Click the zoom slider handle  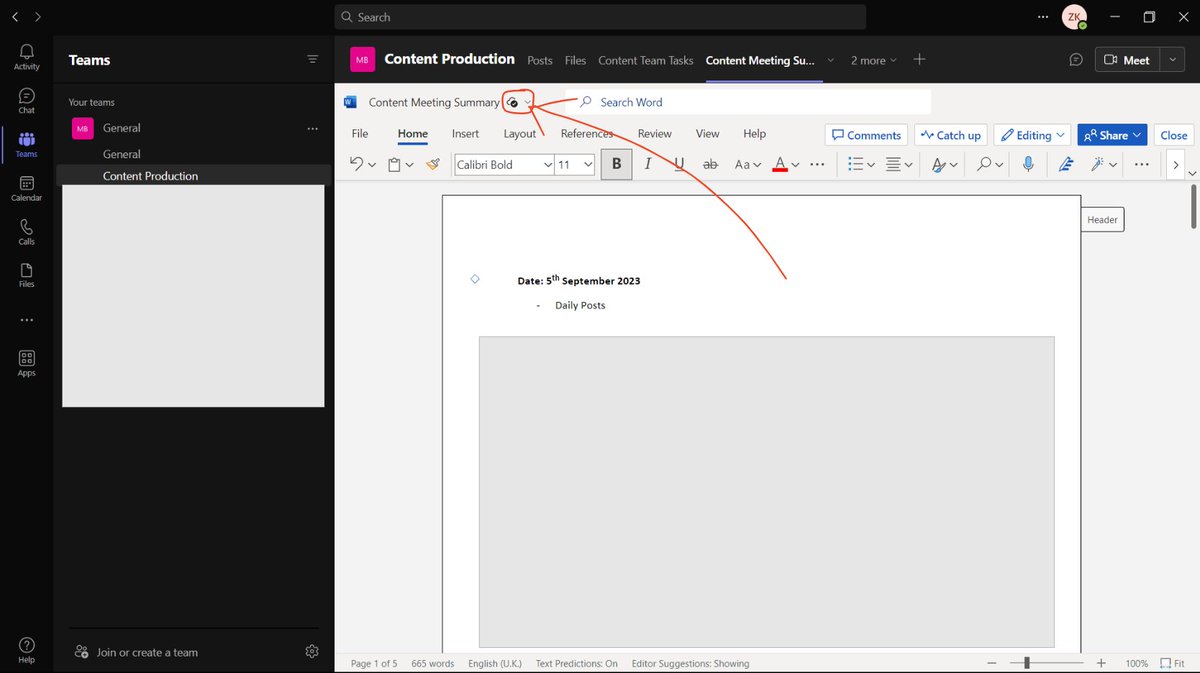[1026, 663]
